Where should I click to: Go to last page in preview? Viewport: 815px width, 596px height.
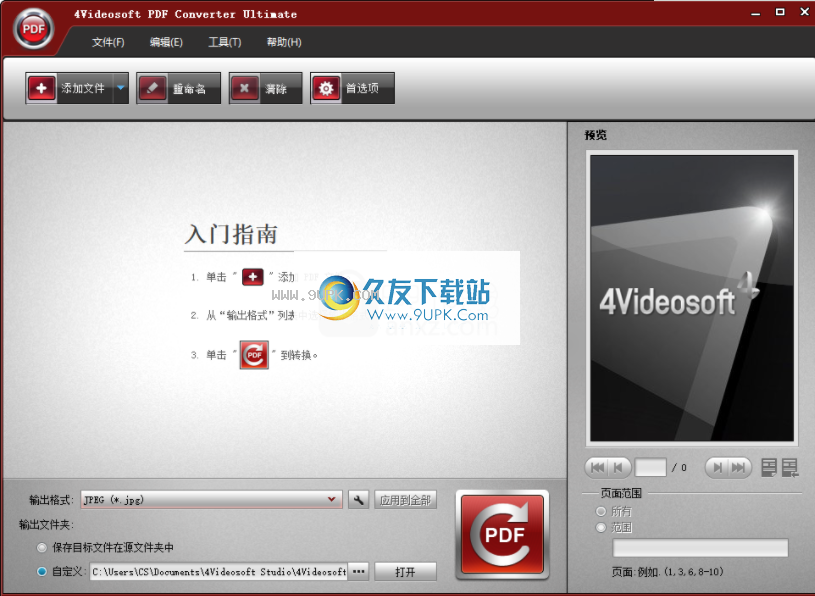(739, 468)
